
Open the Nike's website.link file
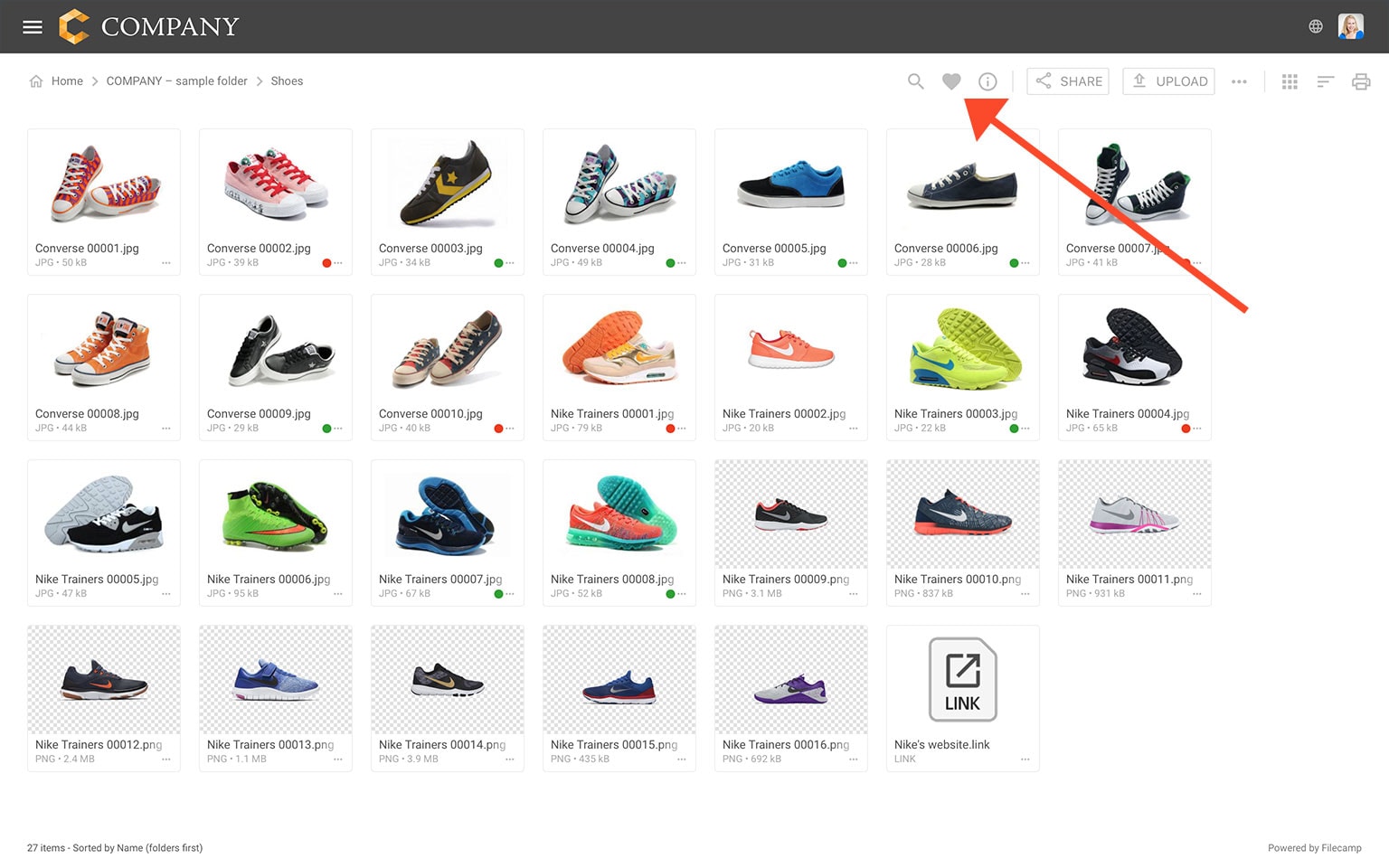(x=963, y=680)
